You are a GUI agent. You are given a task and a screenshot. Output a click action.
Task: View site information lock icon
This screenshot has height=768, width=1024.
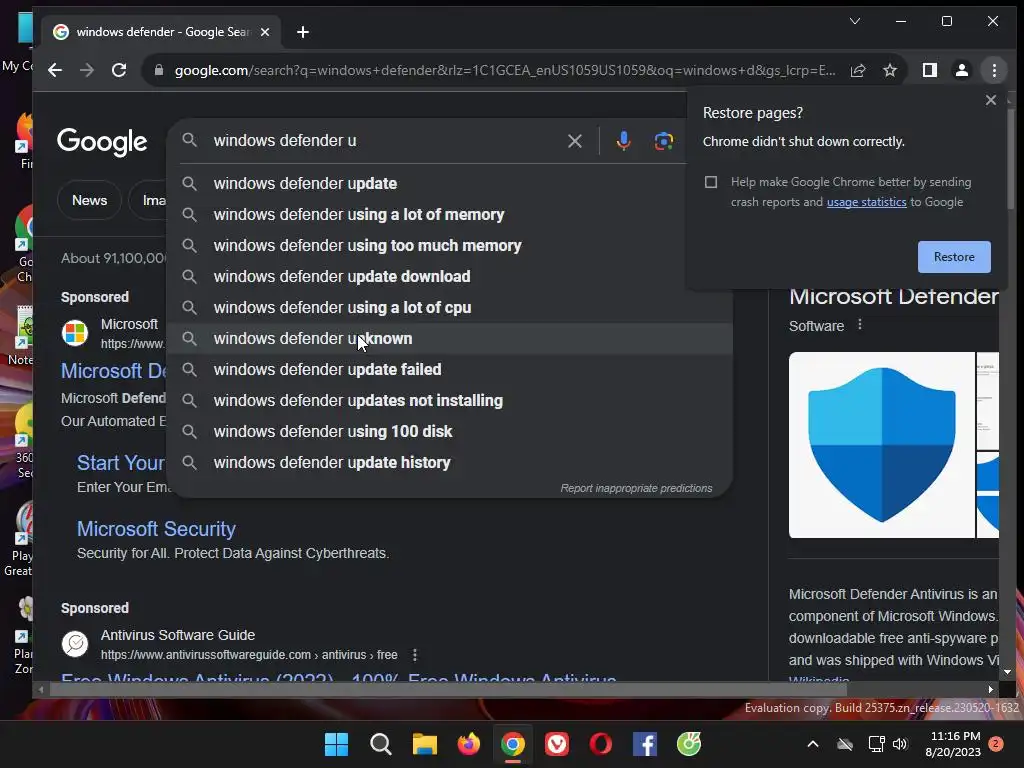(x=159, y=71)
